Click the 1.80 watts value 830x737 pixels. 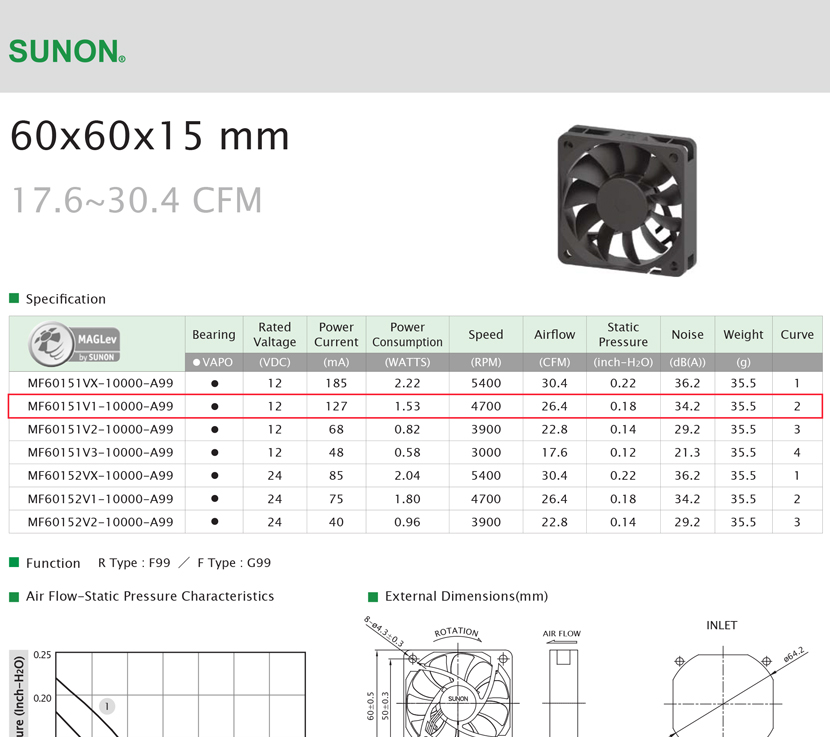point(408,499)
